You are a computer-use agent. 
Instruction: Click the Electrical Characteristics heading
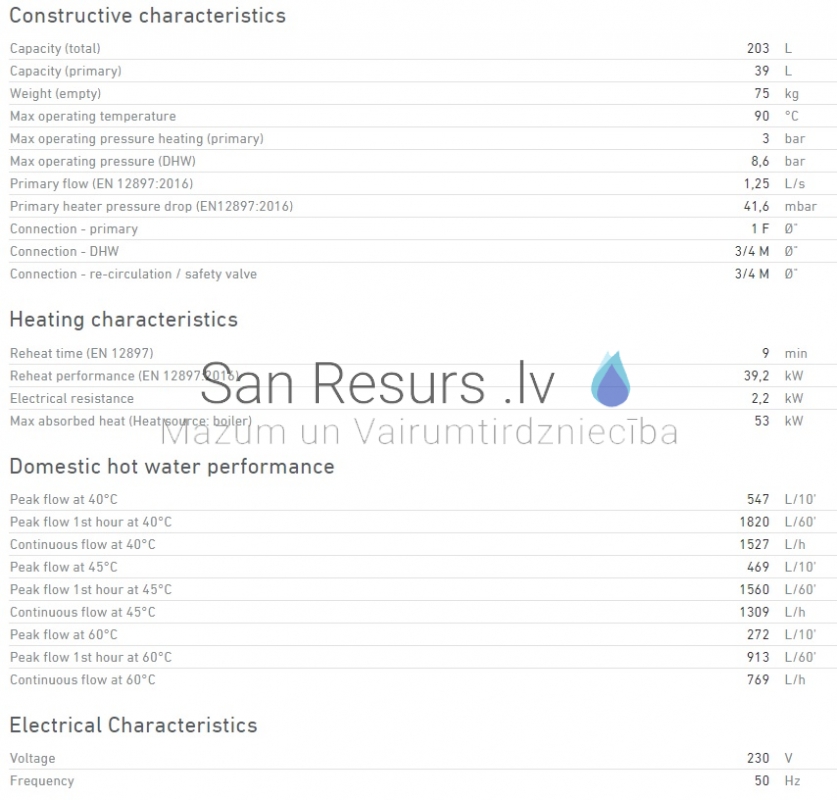(x=133, y=725)
